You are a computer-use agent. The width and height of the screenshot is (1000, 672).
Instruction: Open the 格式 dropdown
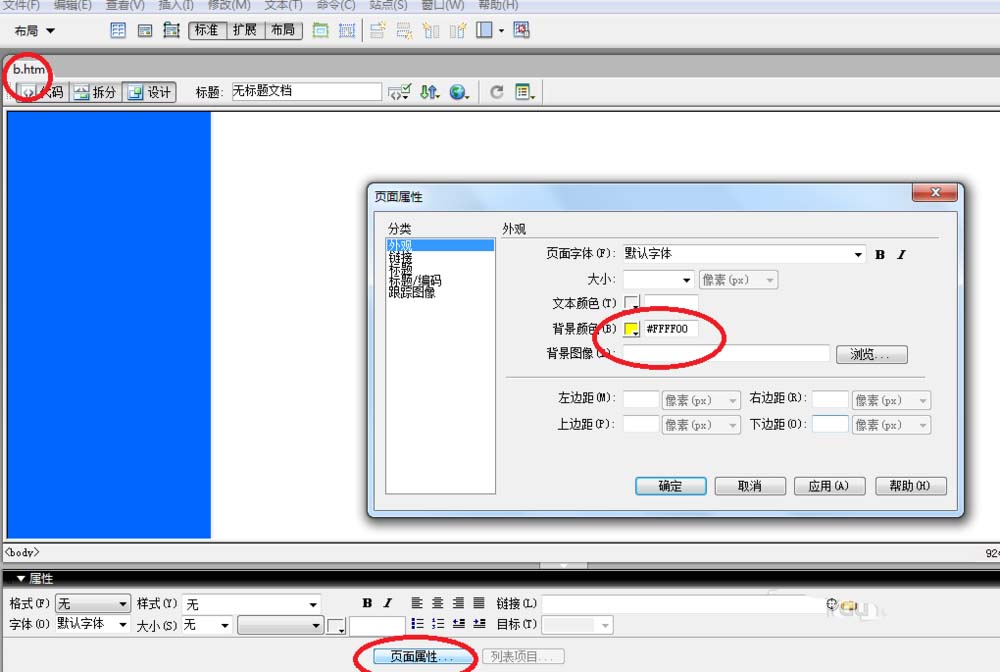click(93, 603)
